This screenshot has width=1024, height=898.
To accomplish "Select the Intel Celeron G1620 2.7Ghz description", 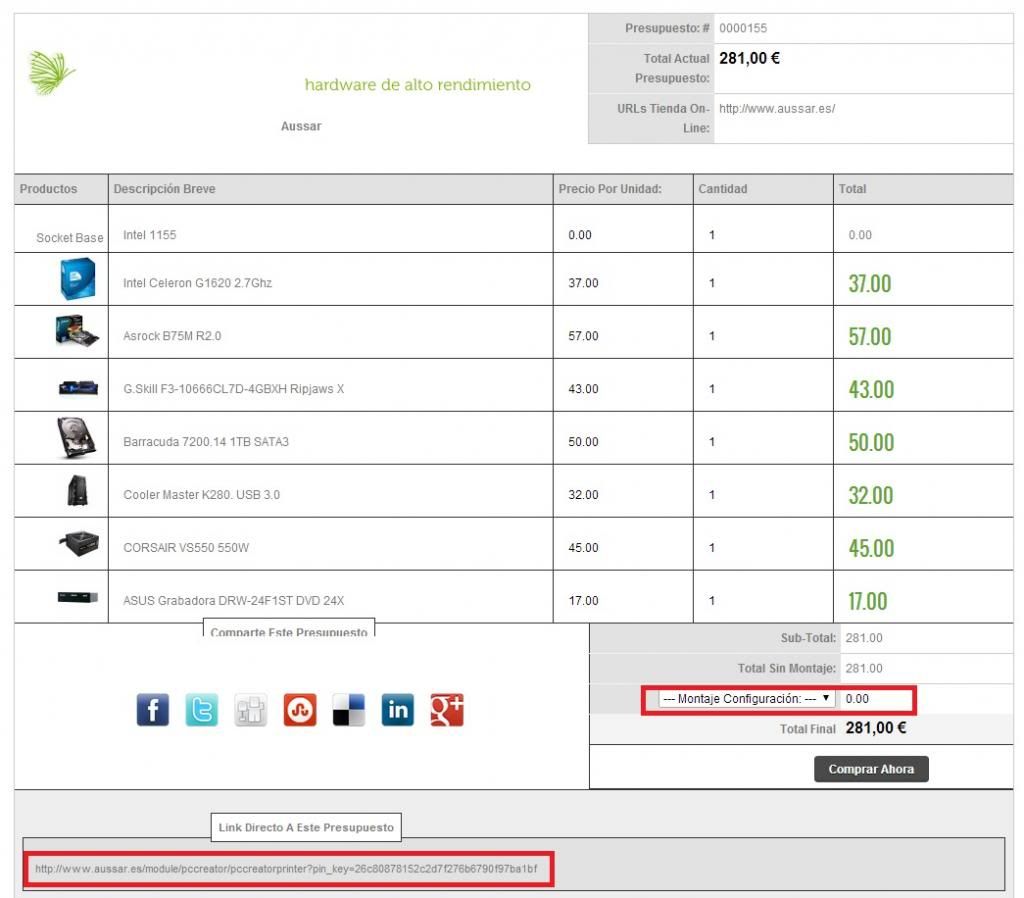I will tap(197, 283).
